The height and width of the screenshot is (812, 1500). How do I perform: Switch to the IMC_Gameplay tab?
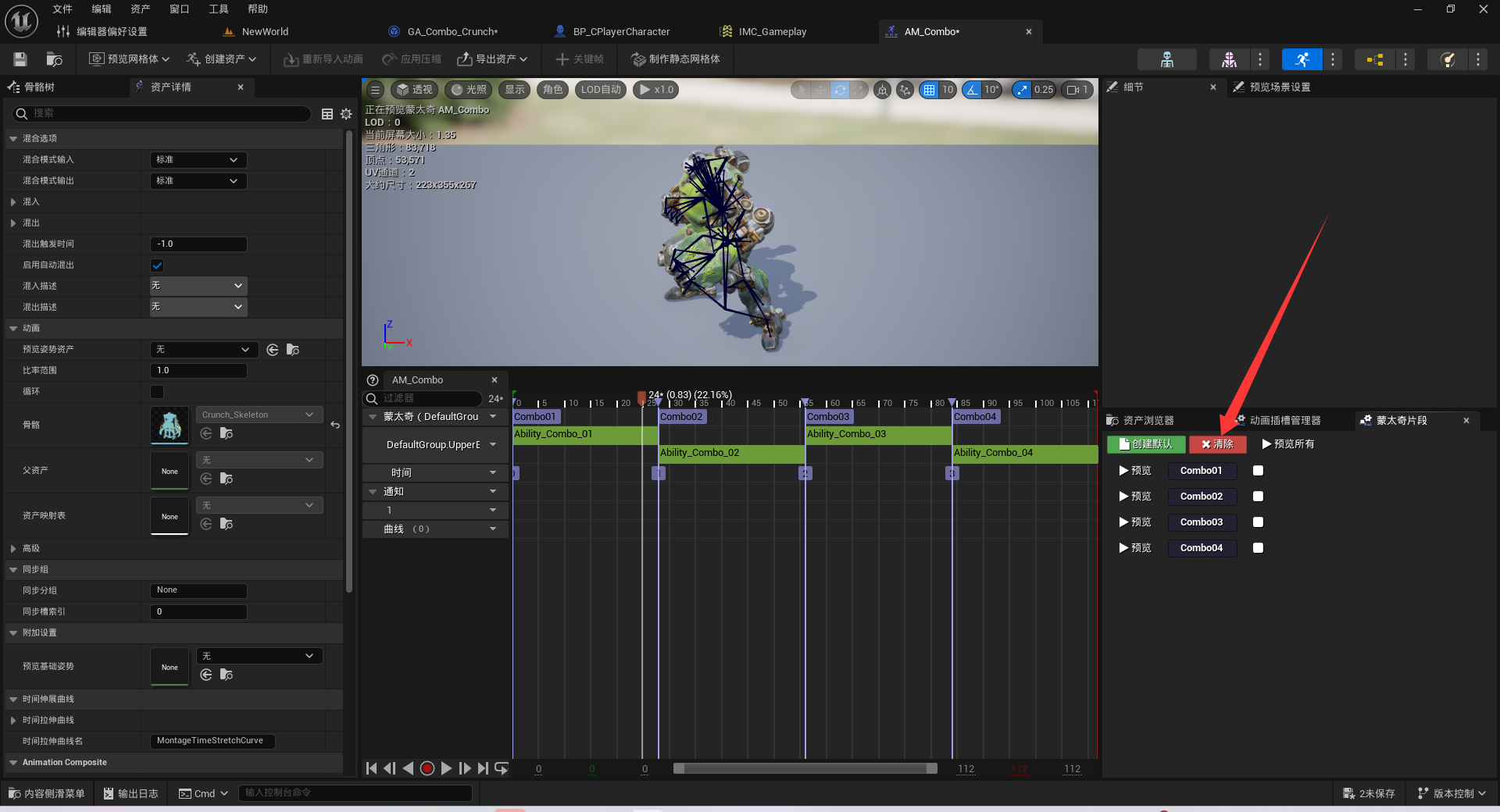(772, 31)
